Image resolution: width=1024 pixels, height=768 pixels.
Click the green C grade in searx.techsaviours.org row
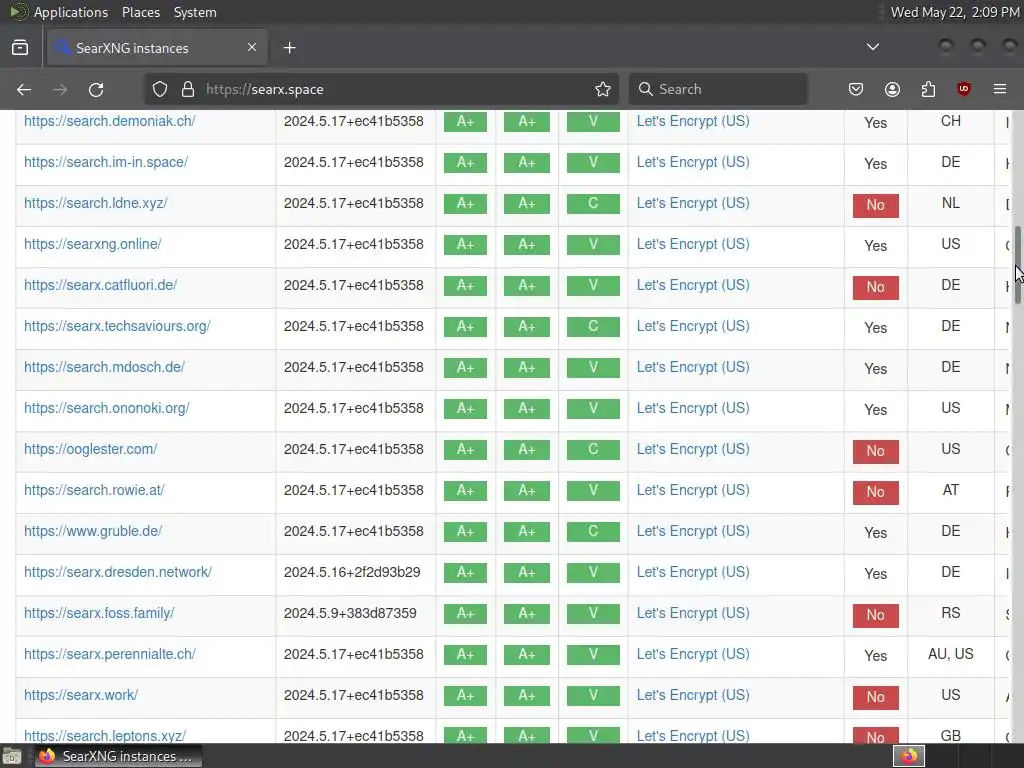coord(593,326)
